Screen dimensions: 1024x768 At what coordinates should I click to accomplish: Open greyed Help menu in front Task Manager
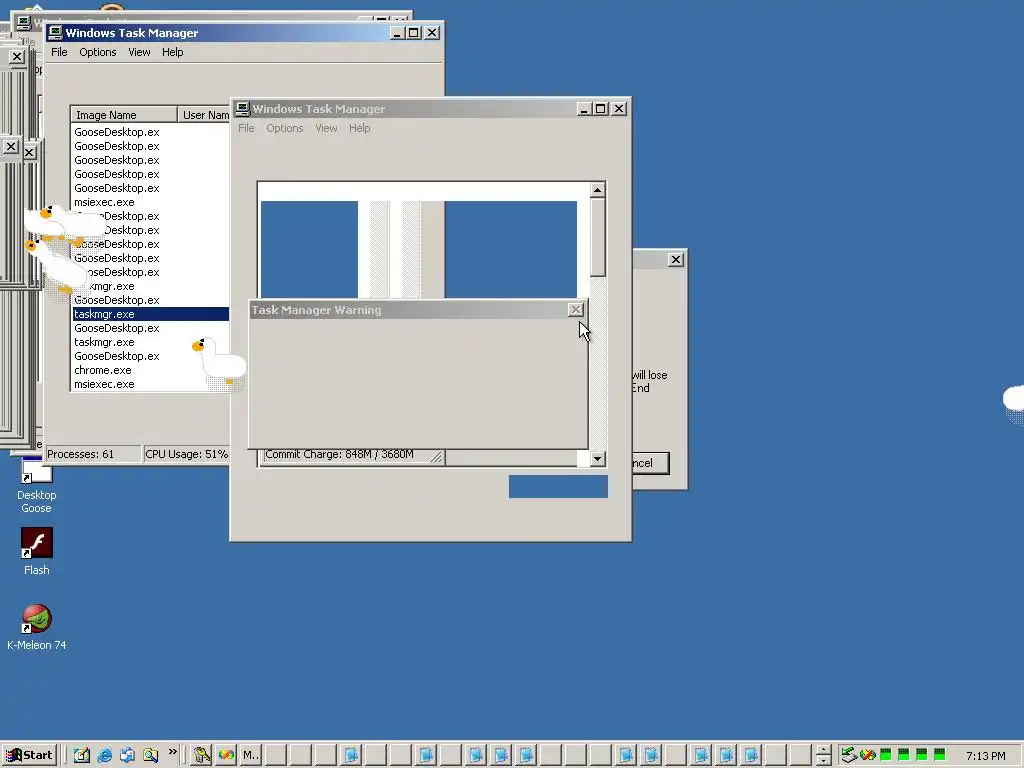pyautogui.click(x=359, y=128)
